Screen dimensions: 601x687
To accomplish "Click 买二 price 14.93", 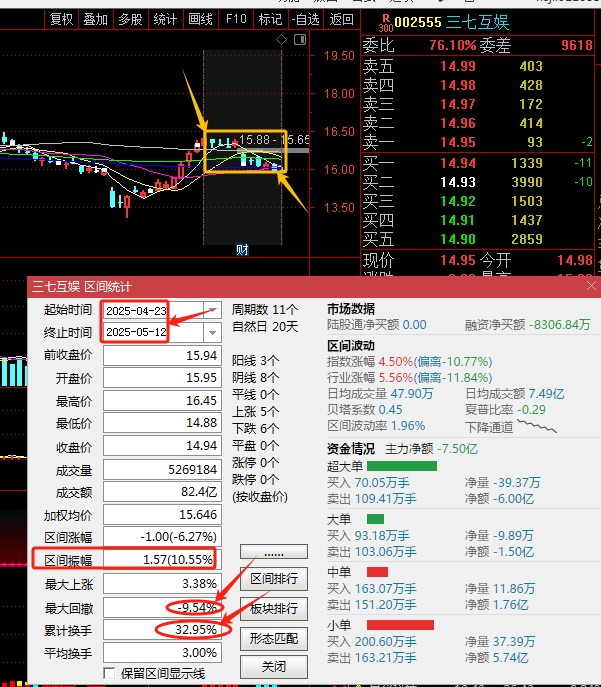I will (458, 182).
